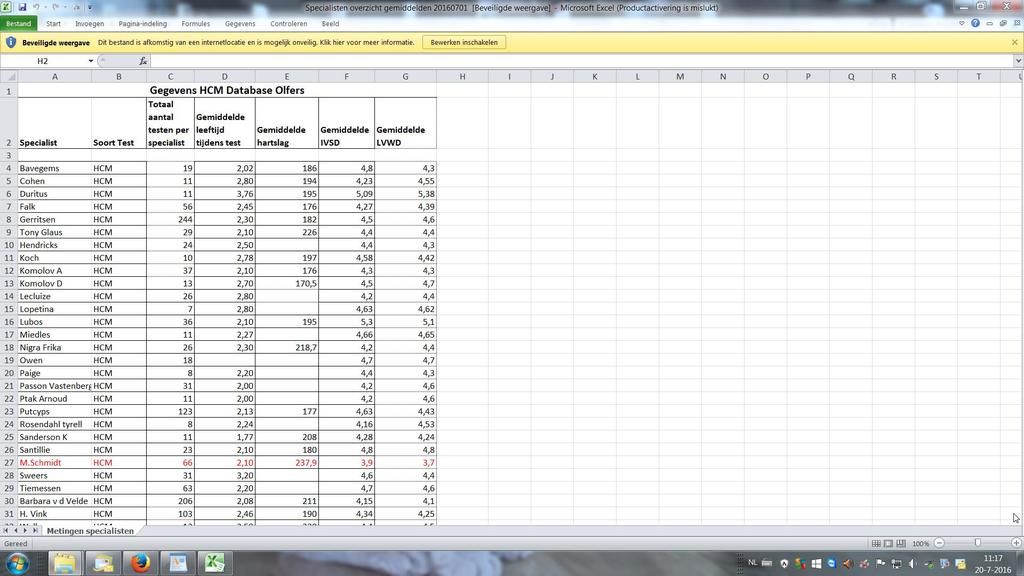Switch to Page Break Preview icon in status bar
The height and width of the screenshot is (576, 1024).
point(901,543)
